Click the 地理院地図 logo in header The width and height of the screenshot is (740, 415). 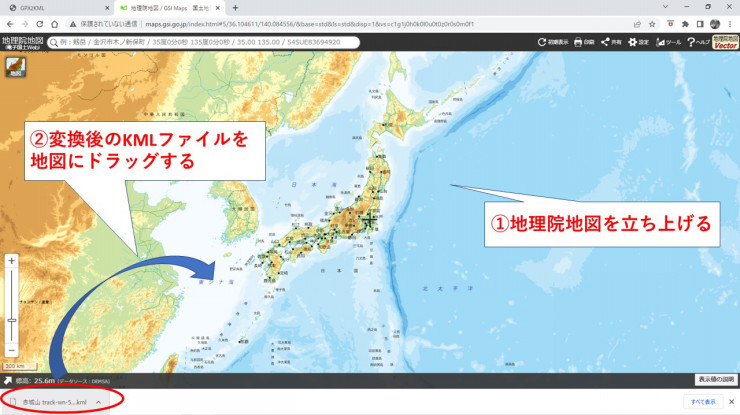tap(22, 42)
